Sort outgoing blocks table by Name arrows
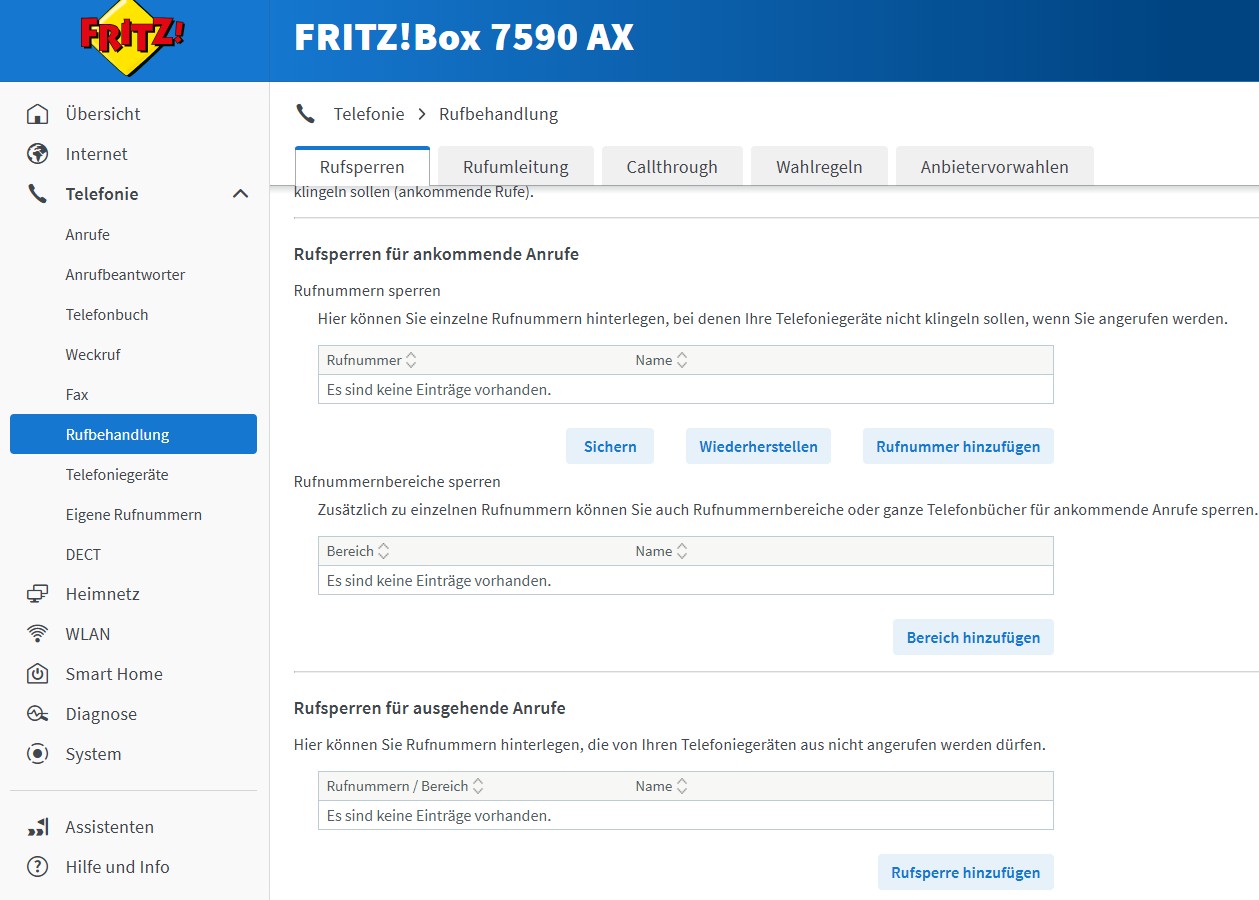The image size is (1259, 900). (x=682, y=786)
